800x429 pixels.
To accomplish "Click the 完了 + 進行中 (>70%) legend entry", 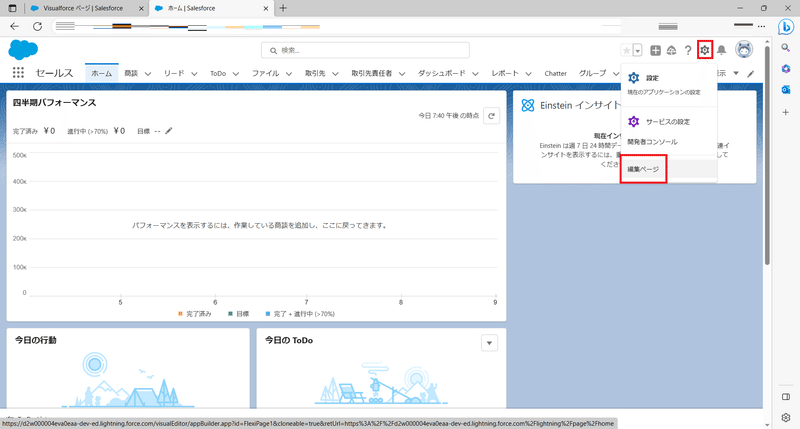I will [x=300, y=314].
